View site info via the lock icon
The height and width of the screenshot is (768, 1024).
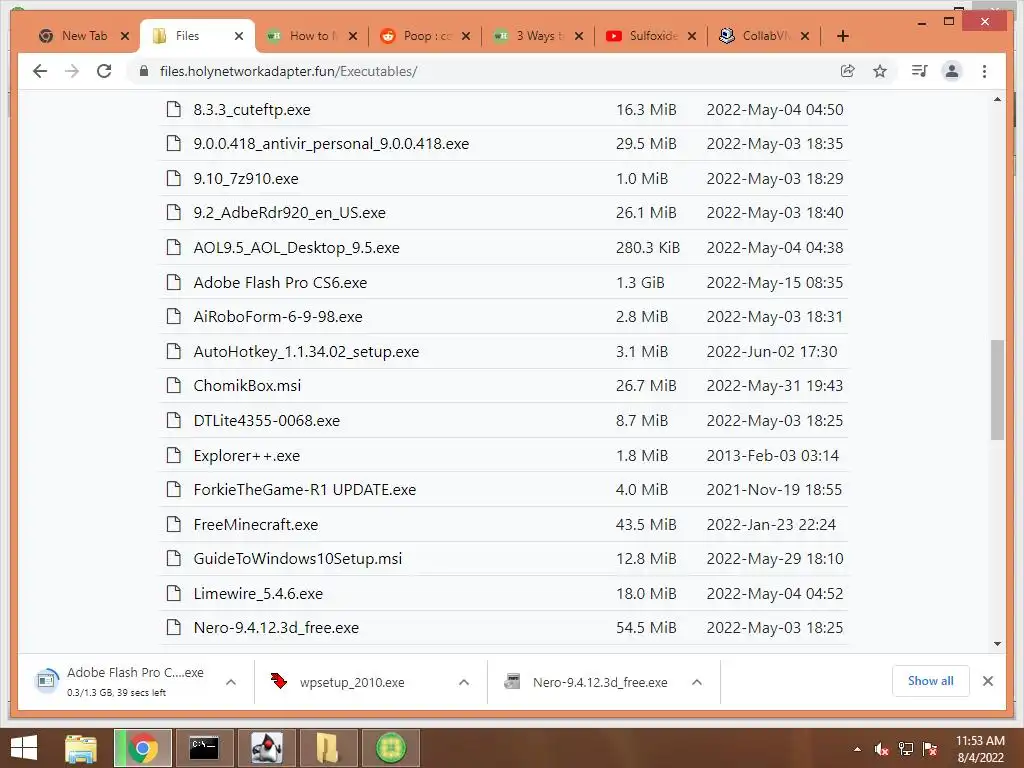click(144, 71)
